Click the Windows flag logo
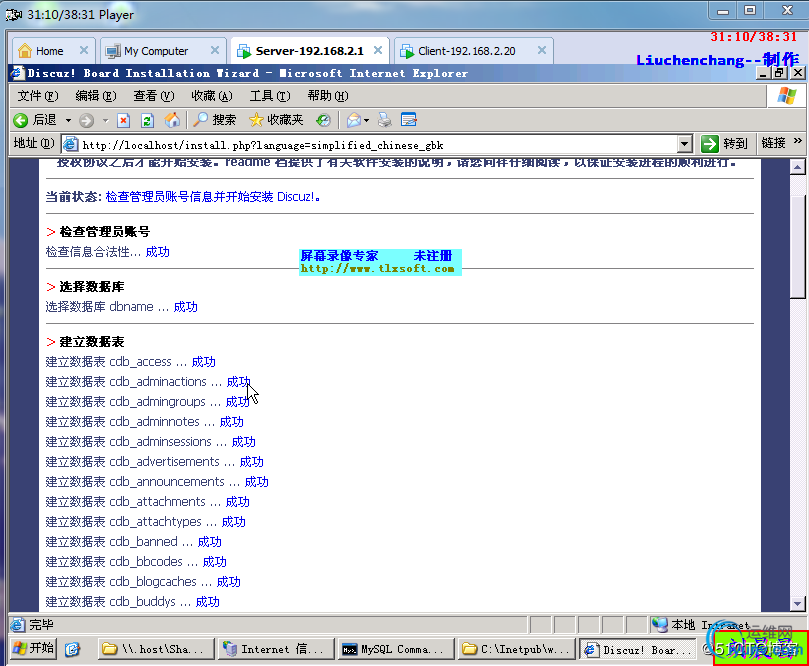The height and width of the screenshot is (666, 809). pos(787,95)
